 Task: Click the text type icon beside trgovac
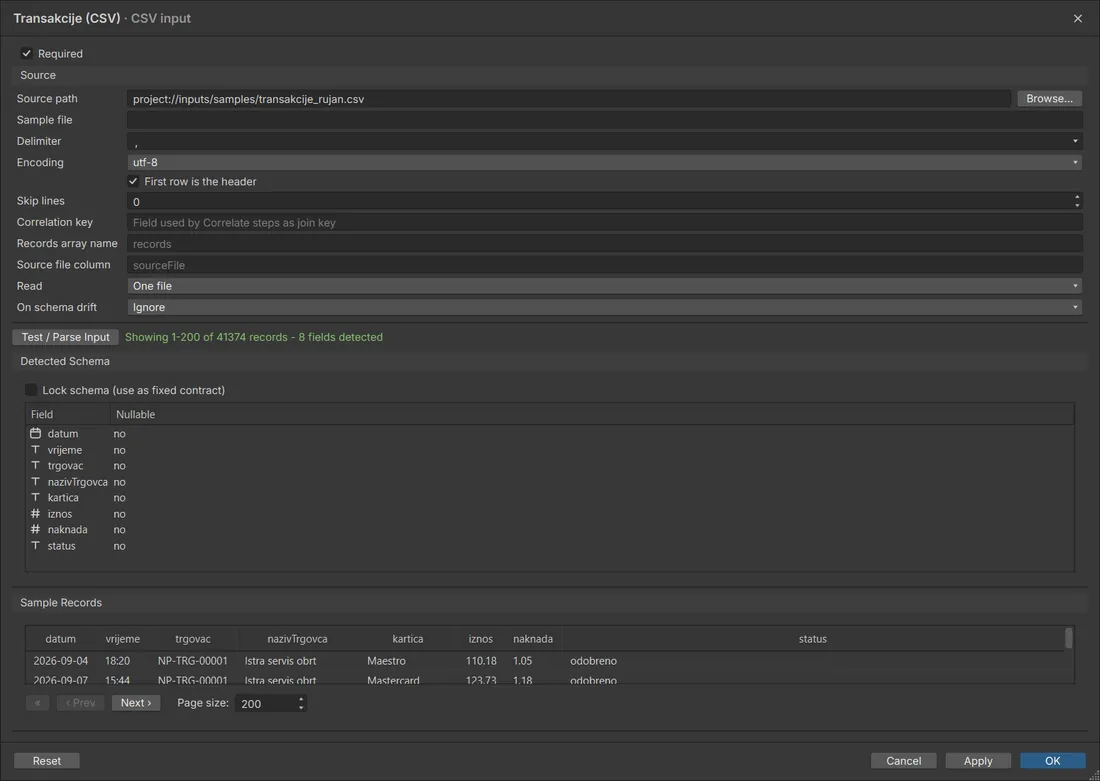pyautogui.click(x=35, y=465)
